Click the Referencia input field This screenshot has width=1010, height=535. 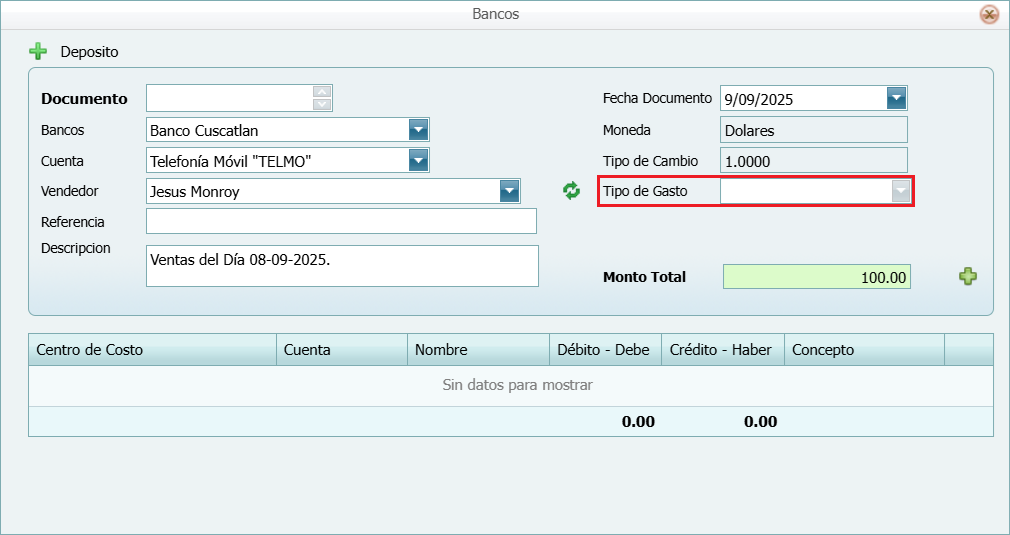[341, 221]
